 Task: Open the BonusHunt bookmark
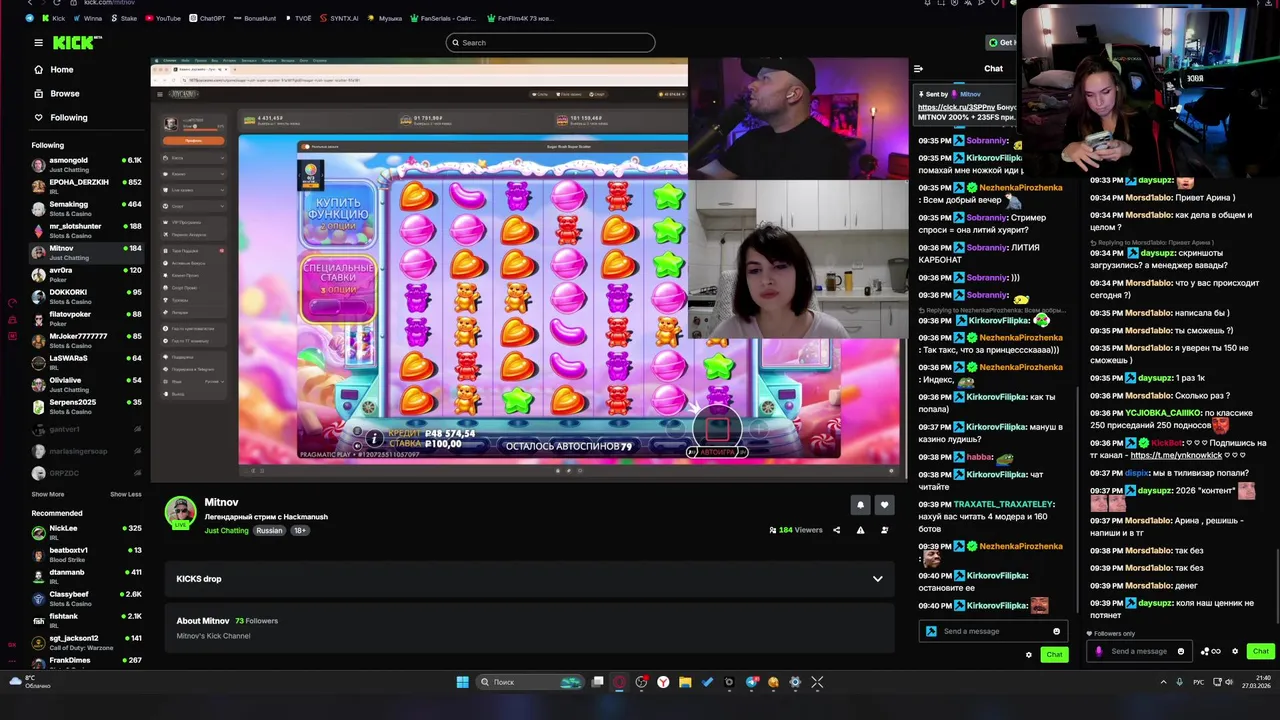coord(254,18)
